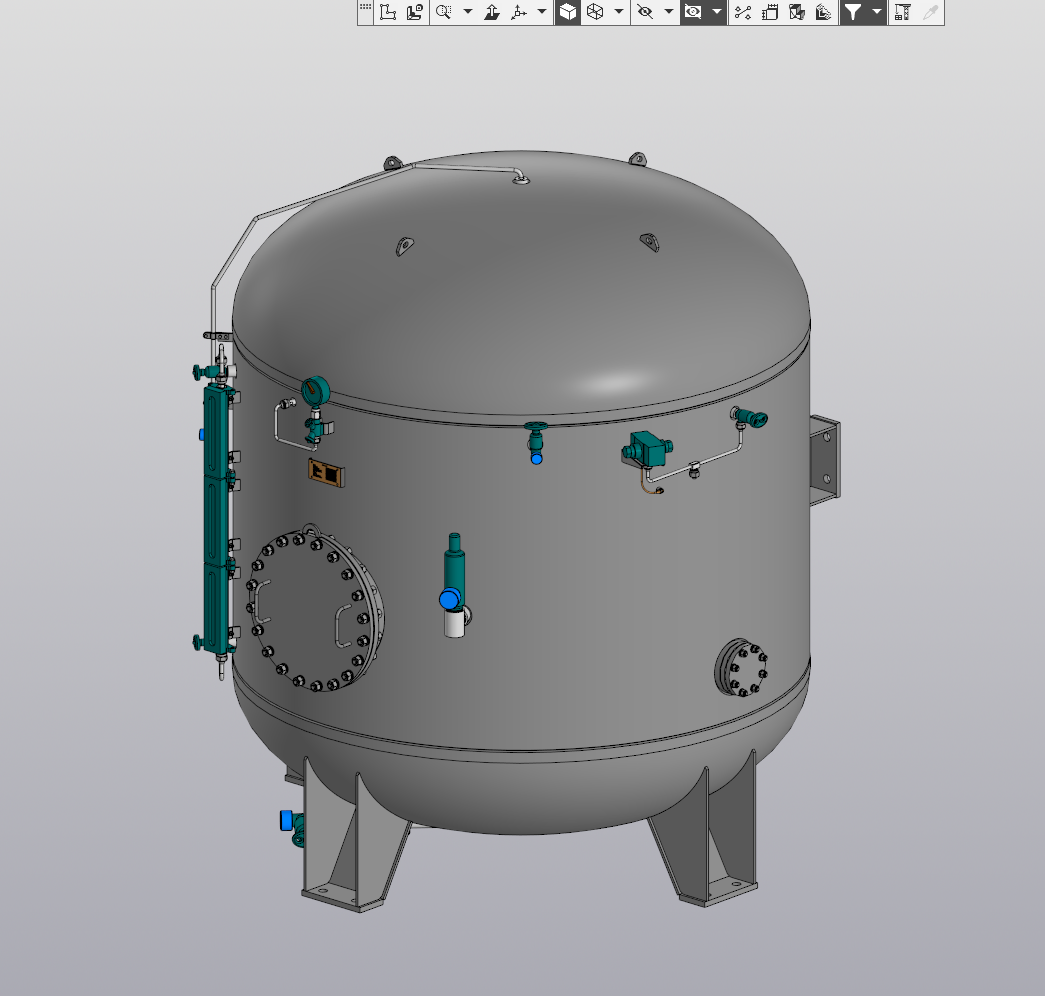Image resolution: width=1045 pixels, height=996 pixels.
Task: Open dropdown arrow next to zoom tool
Action: (467, 12)
